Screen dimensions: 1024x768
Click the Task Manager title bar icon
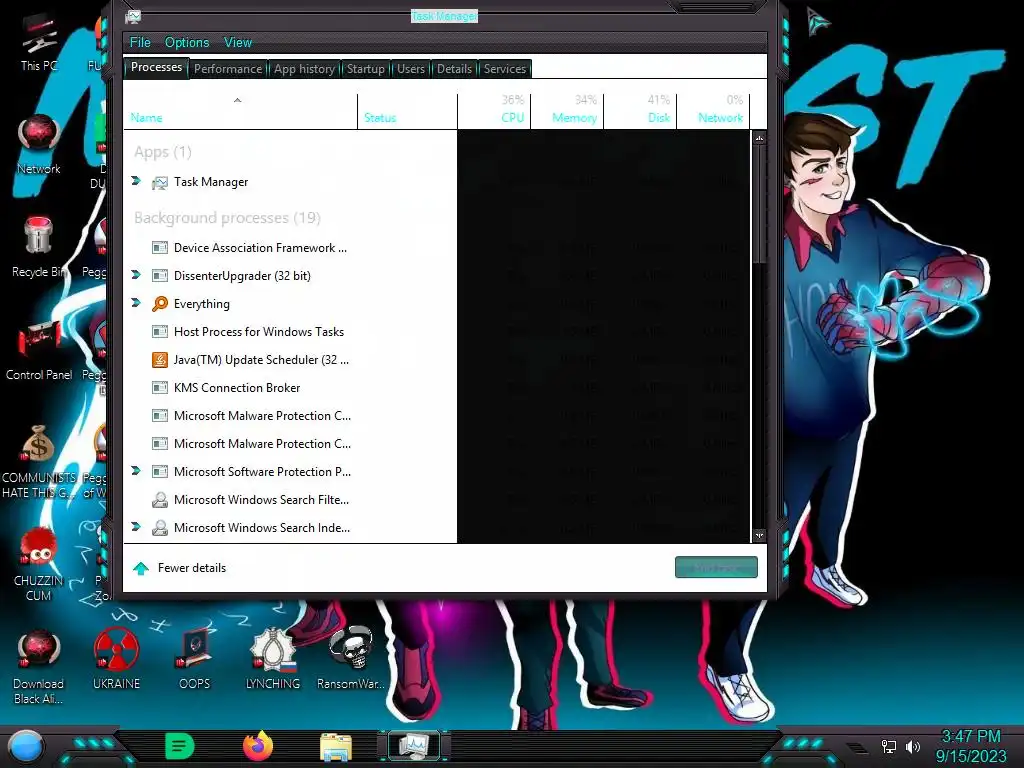(x=133, y=16)
